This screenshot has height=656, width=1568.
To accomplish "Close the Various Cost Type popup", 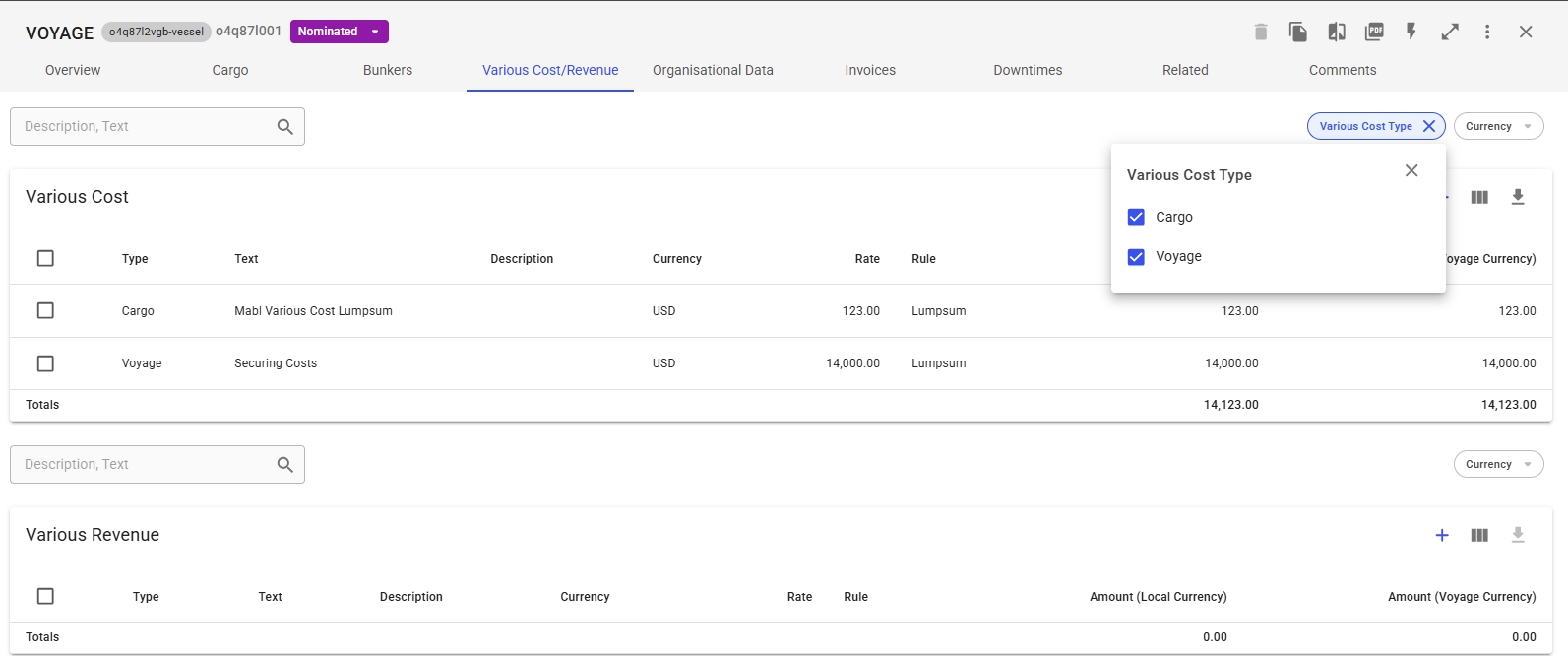I will [1411, 170].
